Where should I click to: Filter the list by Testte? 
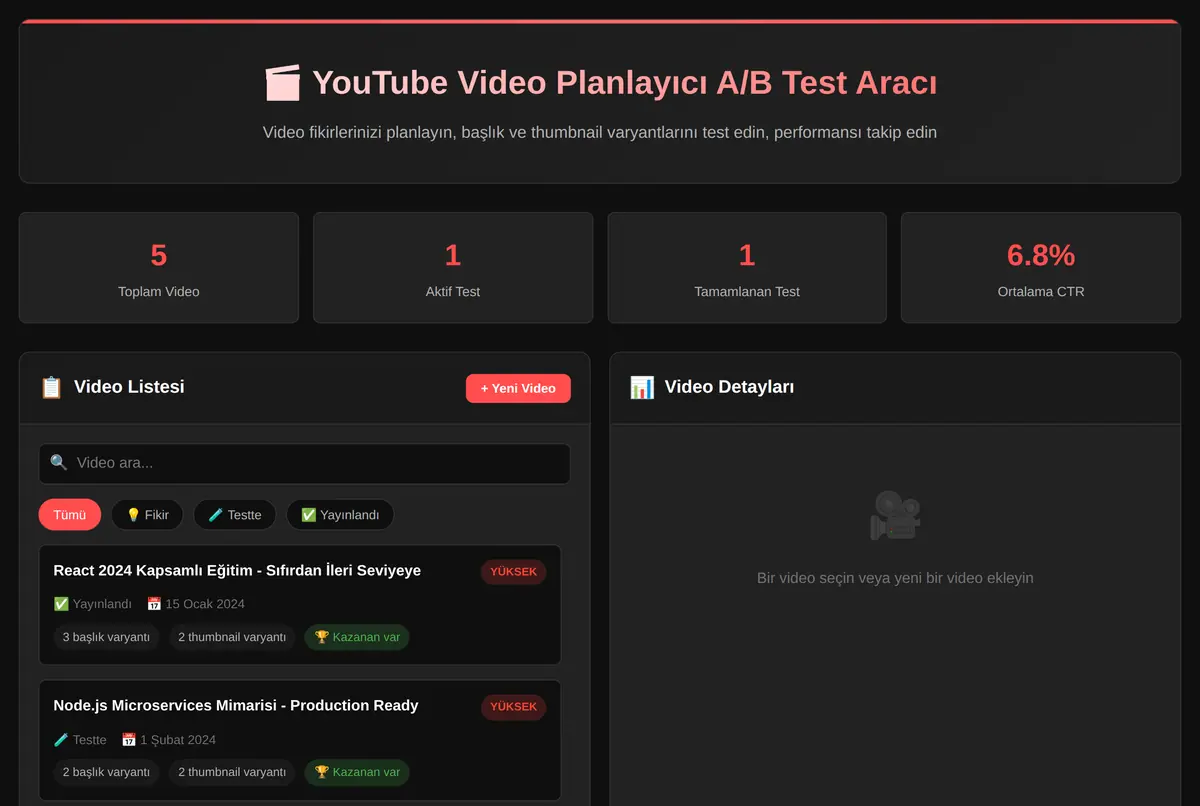(x=235, y=515)
